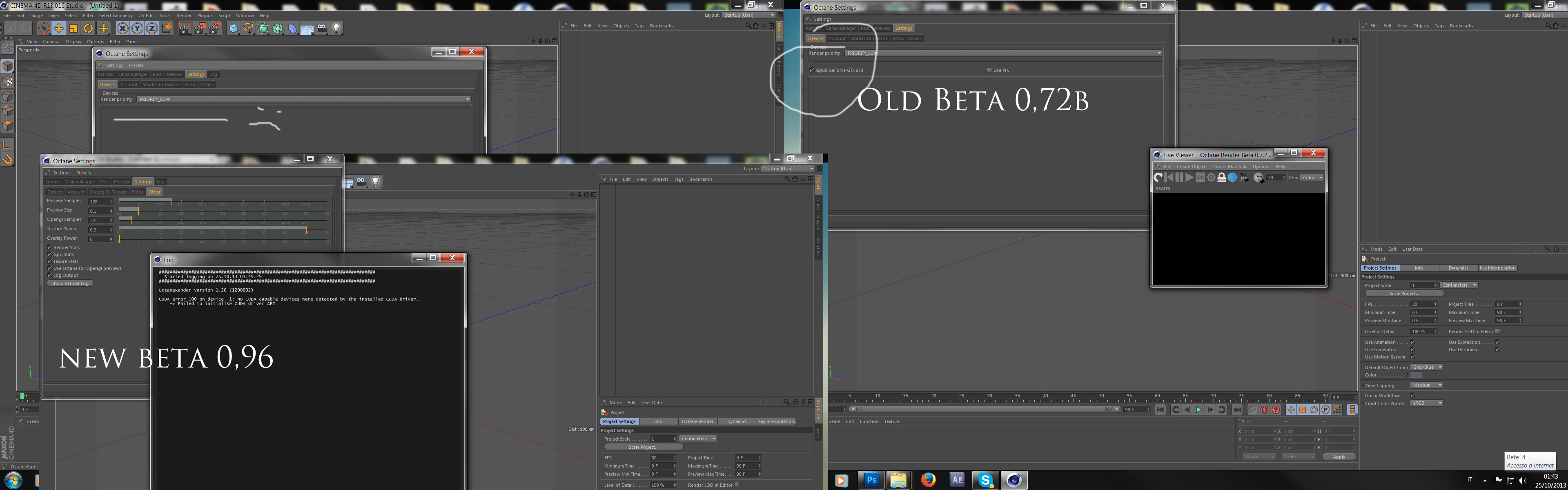Restart render with Live Viewer refresh arrow

pyautogui.click(x=1158, y=178)
